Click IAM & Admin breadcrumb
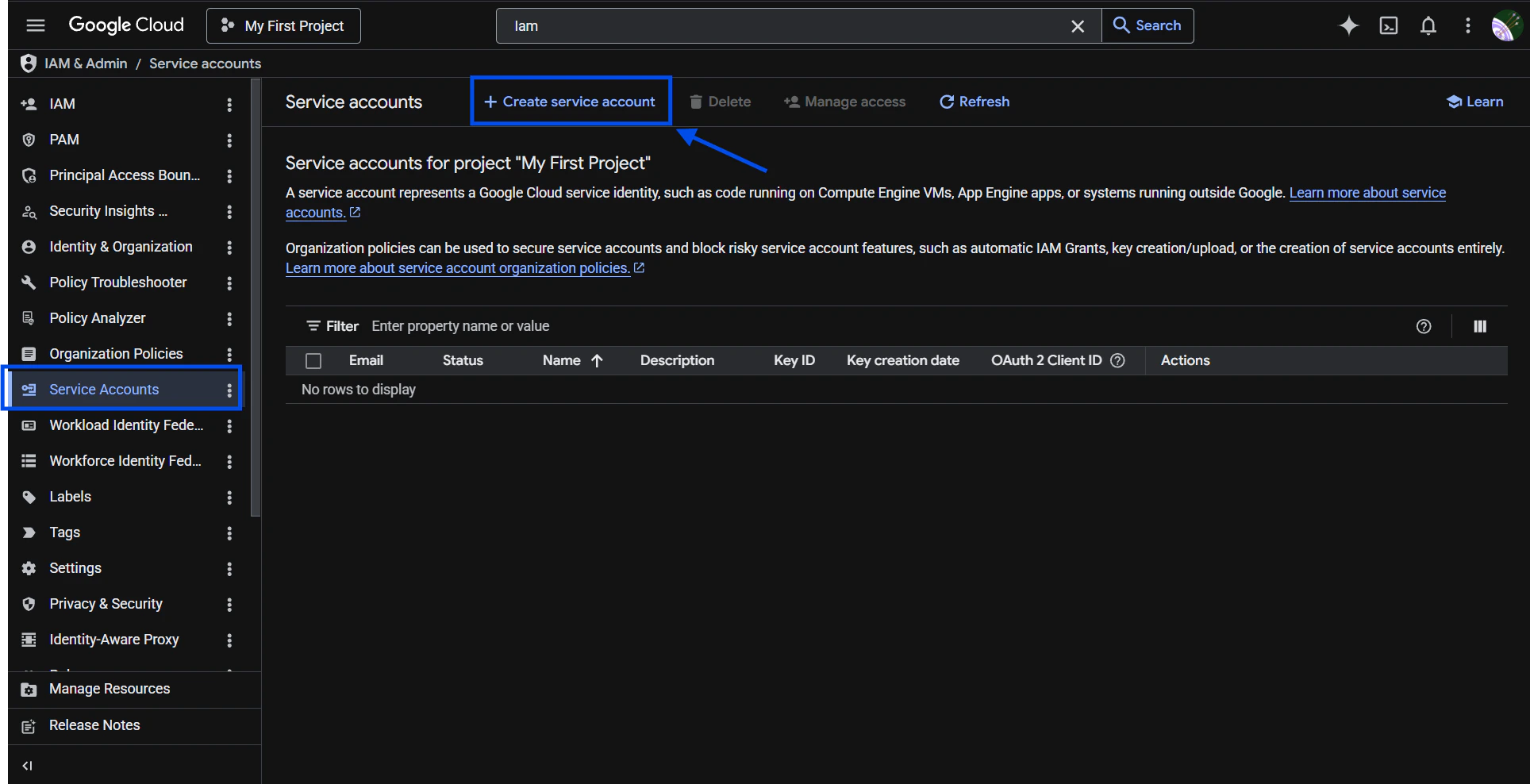This screenshot has width=1530, height=784. pyautogui.click(x=86, y=63)
